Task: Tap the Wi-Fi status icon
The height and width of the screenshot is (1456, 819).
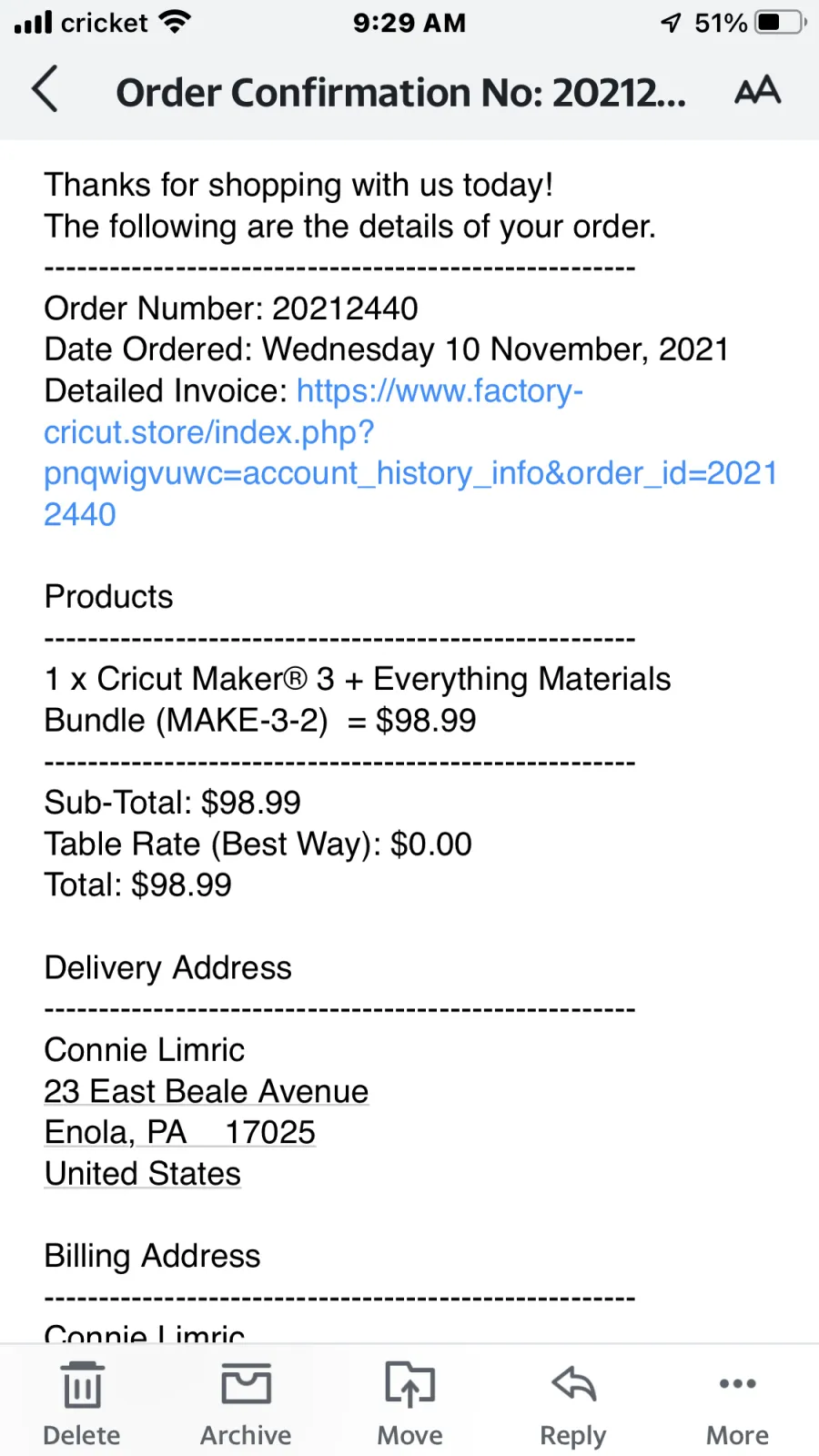Action: point(175,22)
